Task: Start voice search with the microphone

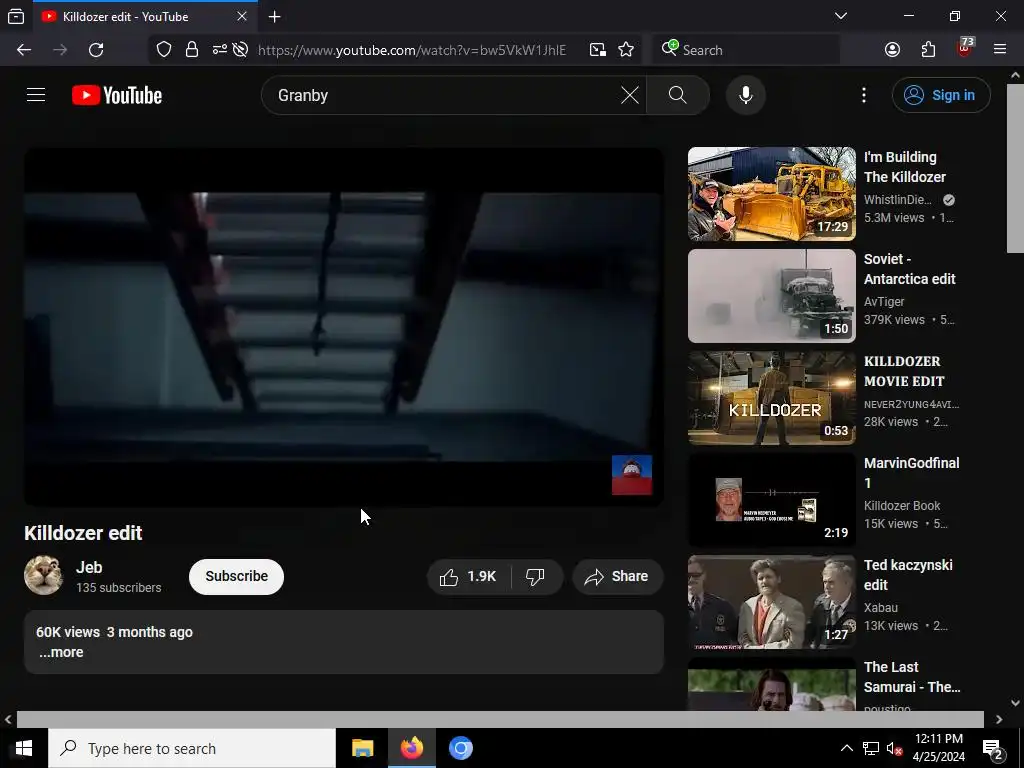Action: [x=745, y=95]
